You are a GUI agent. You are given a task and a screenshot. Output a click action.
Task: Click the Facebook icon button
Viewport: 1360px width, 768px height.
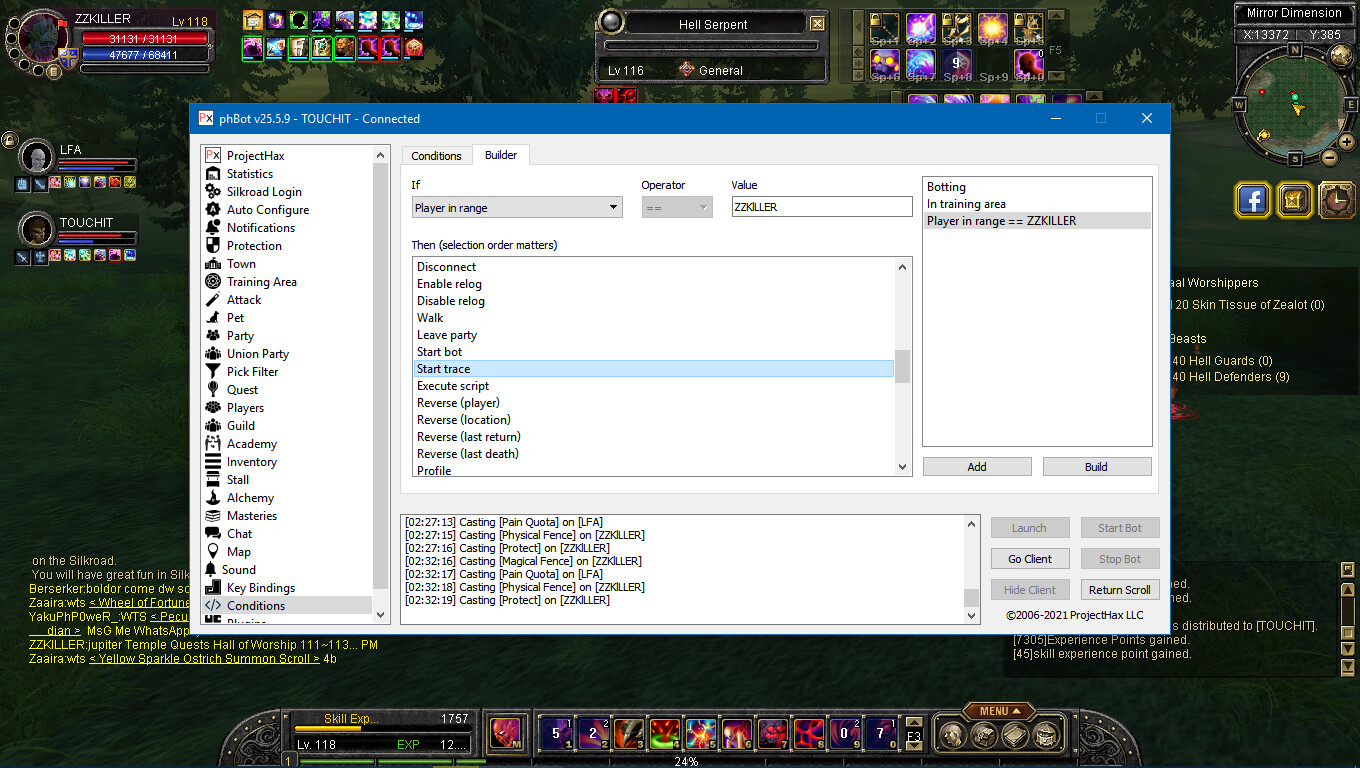pyautogui.click(x=1252, y=200)
